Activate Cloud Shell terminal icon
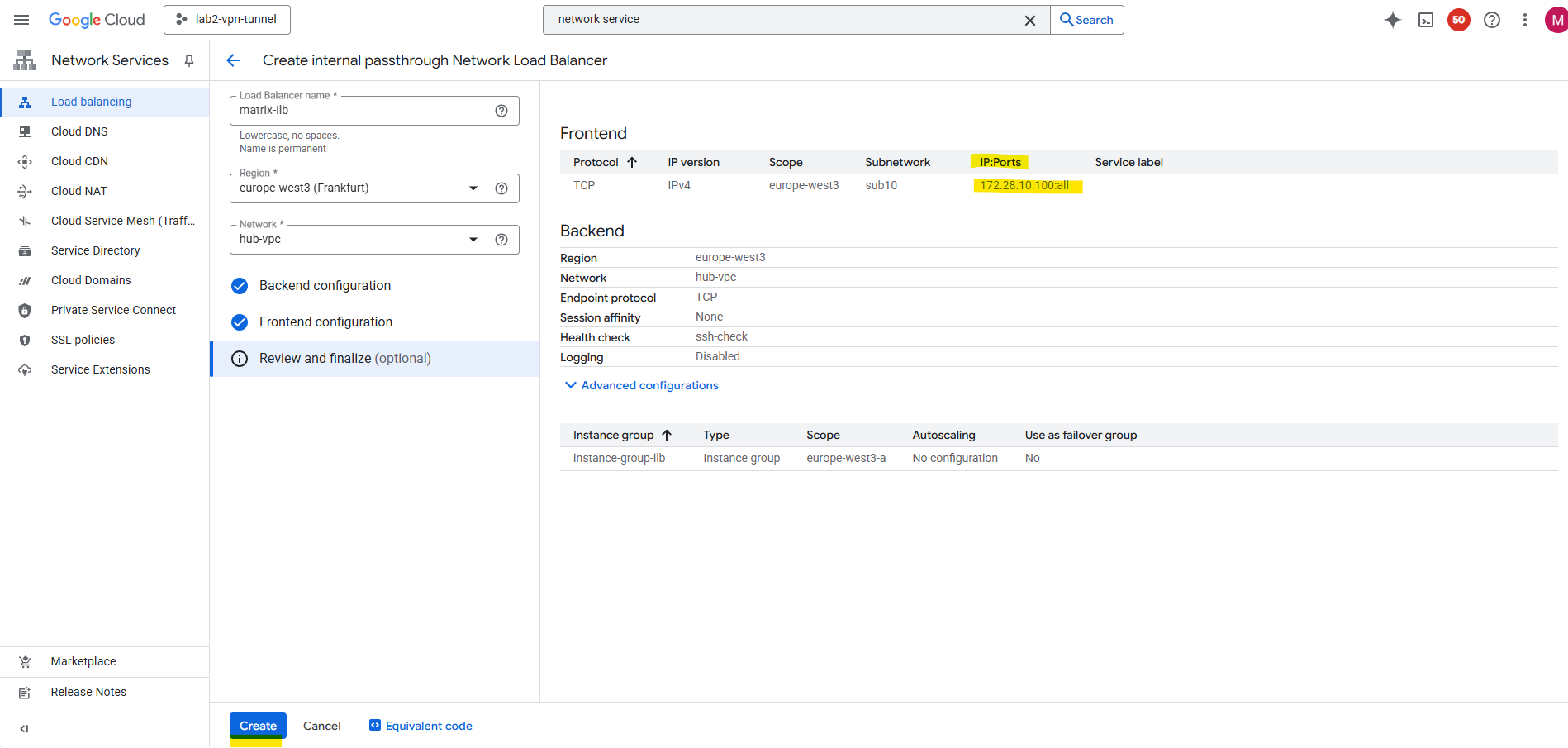The width and height of the screenshot is (1568, 748). click(x=1426, y=20)
